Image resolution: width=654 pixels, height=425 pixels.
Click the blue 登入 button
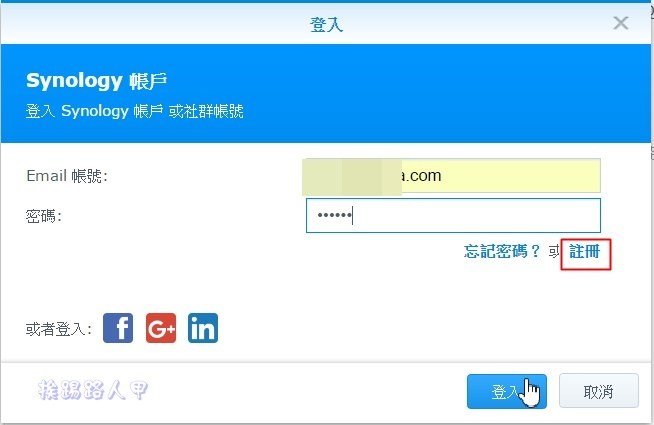click(507, 391)
